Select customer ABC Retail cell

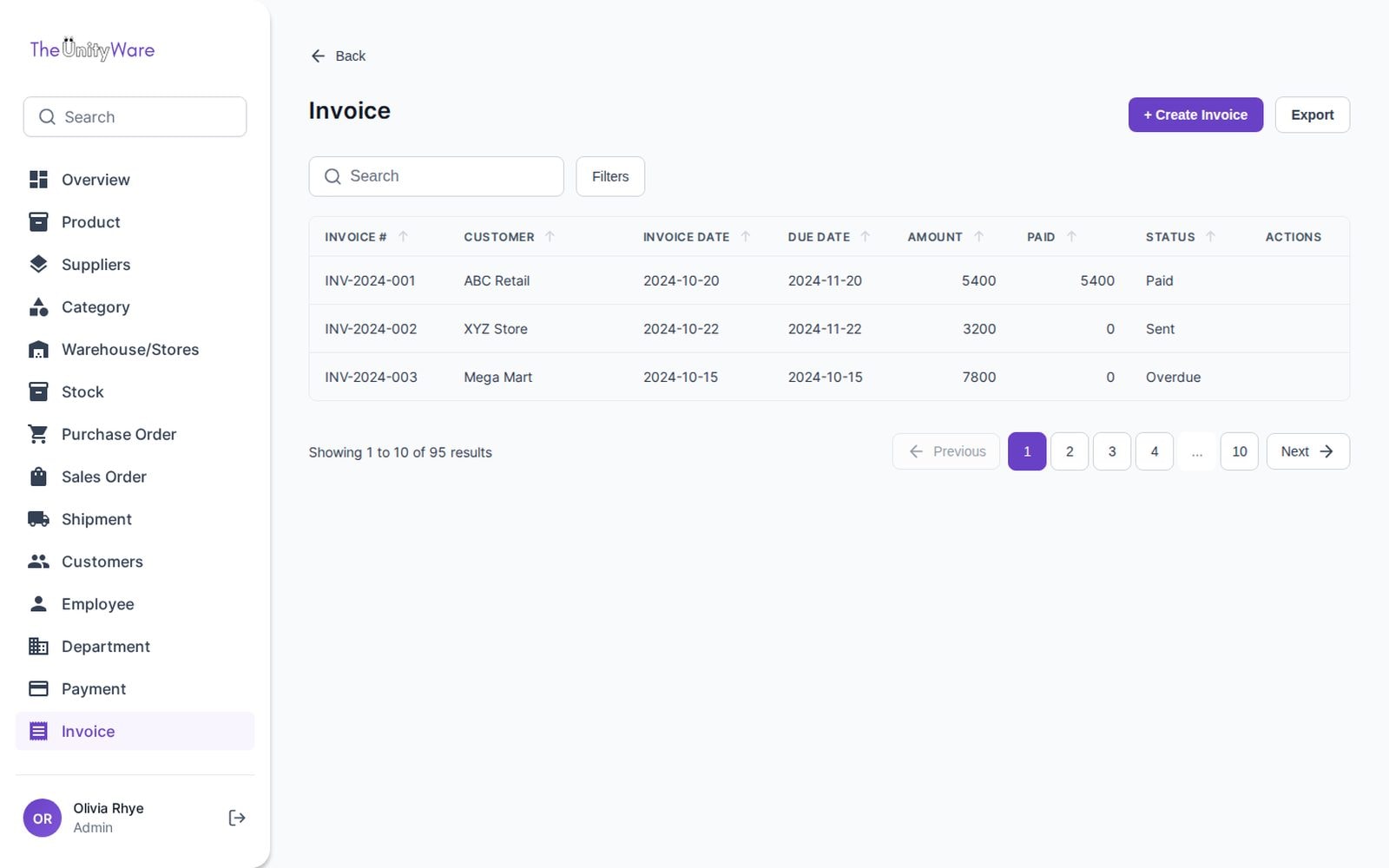click(497, 280)
